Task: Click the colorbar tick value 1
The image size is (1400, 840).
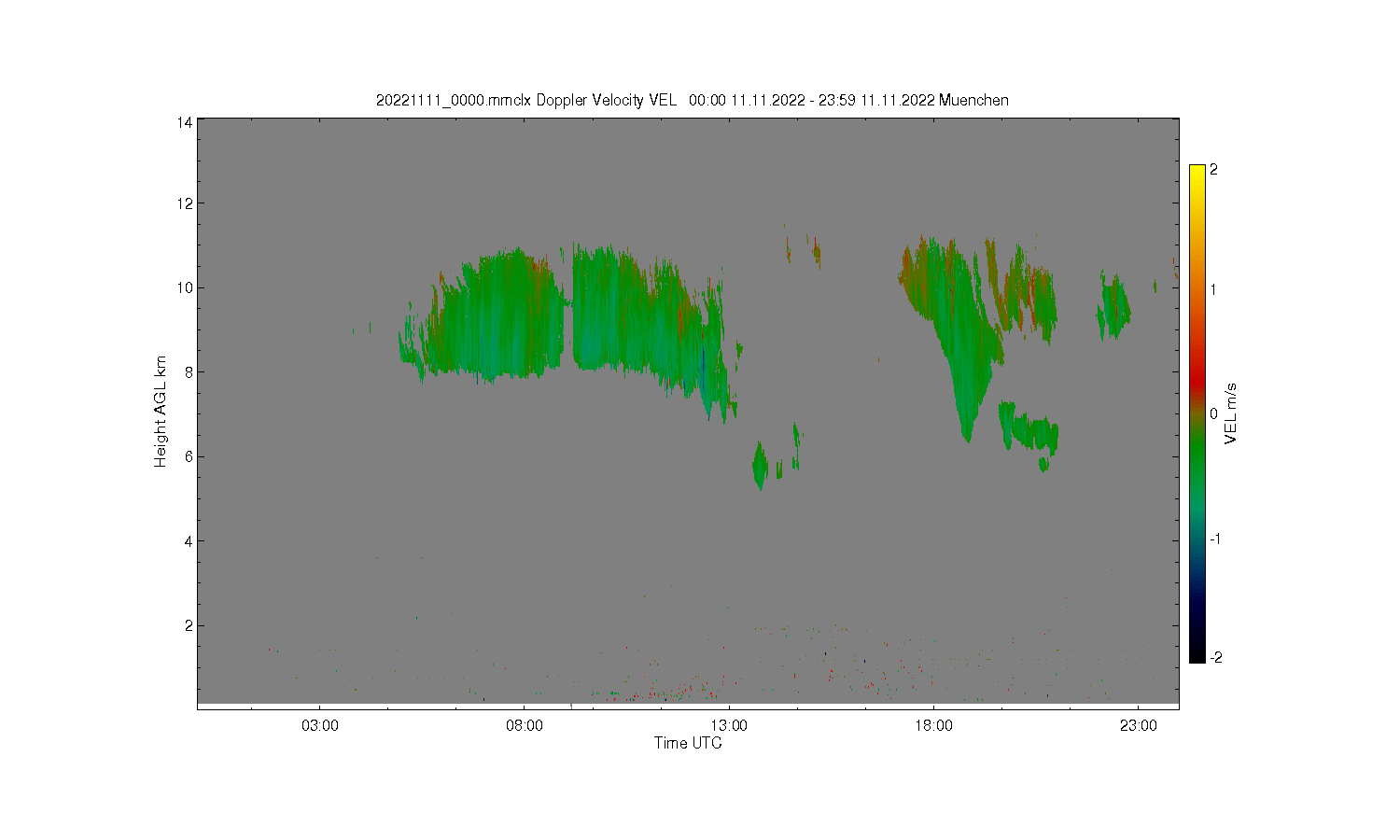Action: coord(1213,289)
